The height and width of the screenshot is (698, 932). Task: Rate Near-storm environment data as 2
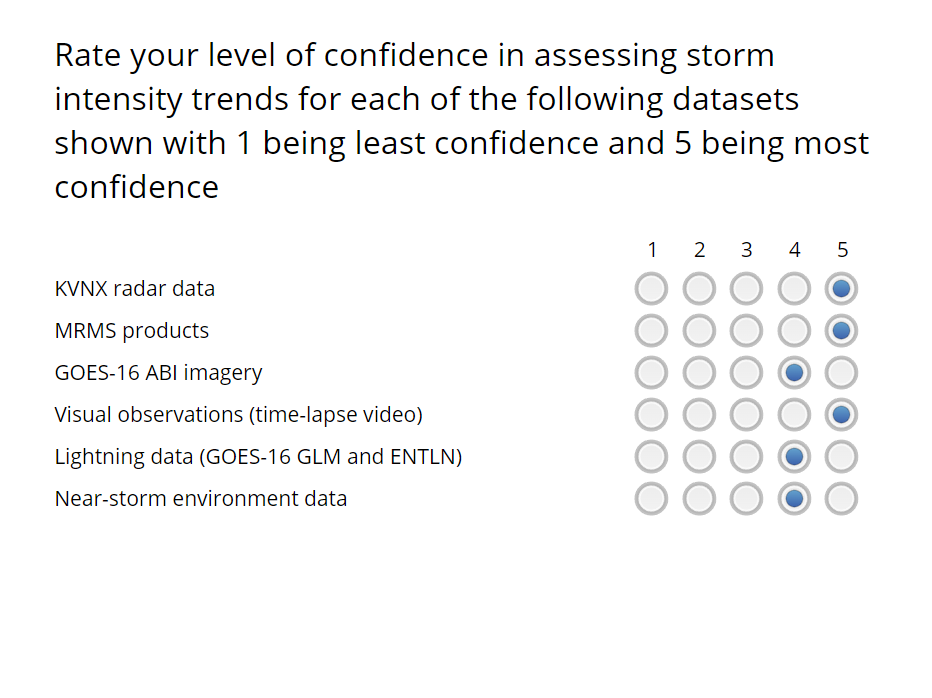click(x=699, y=498)
